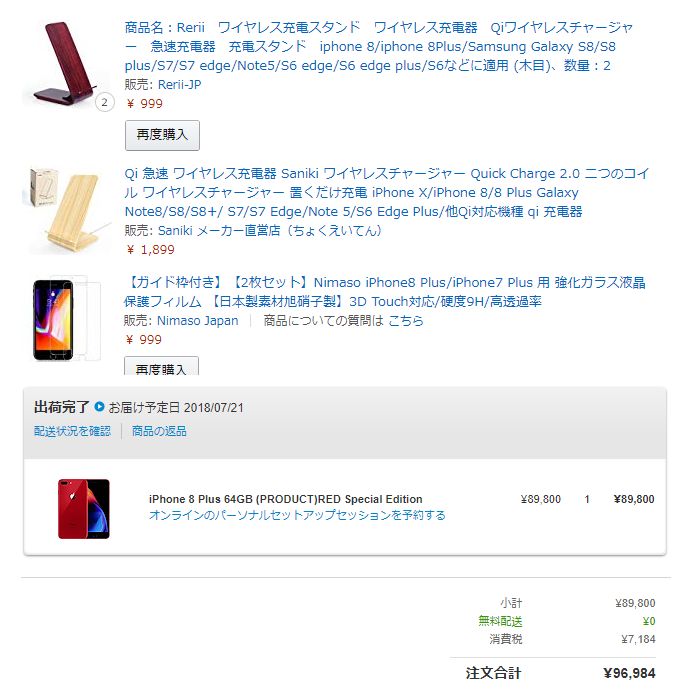Click the Nimaso iPhone screen protector thumbnail

click(x=66, y=319)
